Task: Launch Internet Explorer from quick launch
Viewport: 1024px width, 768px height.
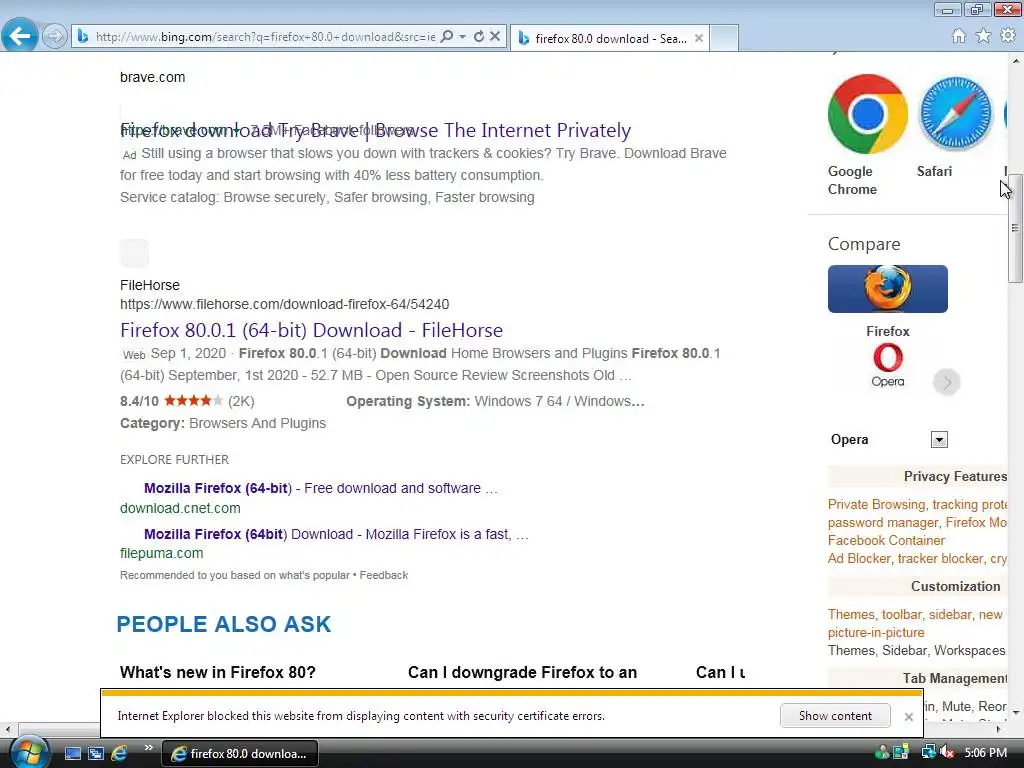Action: [x=119, y=753]
